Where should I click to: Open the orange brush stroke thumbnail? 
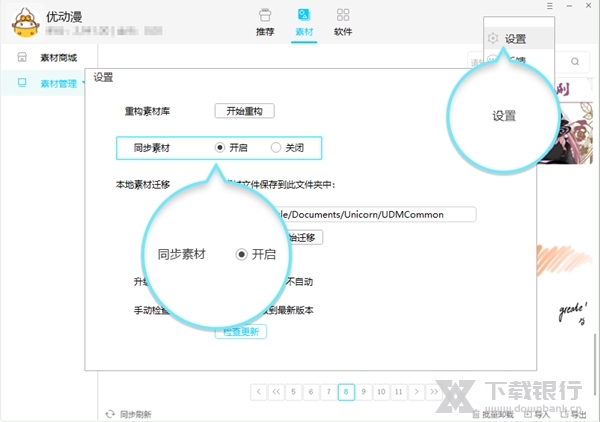click(x=564, y=260)
